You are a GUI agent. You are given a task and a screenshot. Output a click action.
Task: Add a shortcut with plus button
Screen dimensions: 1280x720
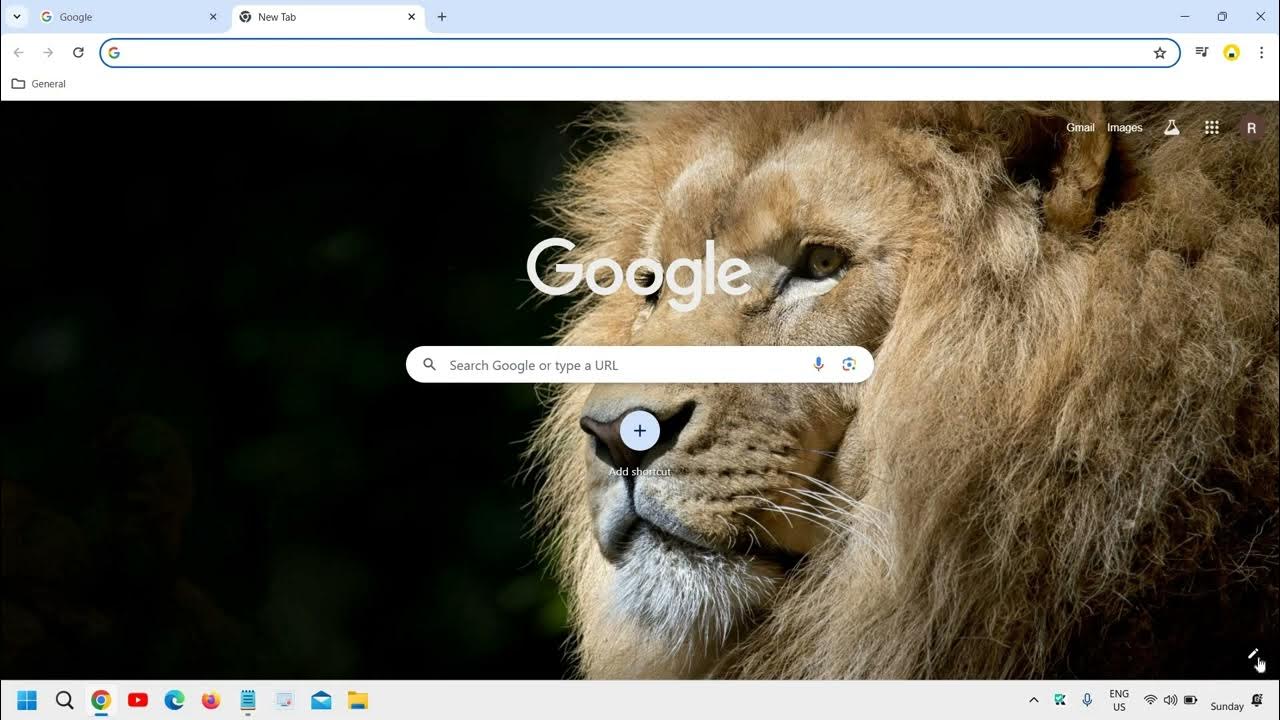click(640, 431)
